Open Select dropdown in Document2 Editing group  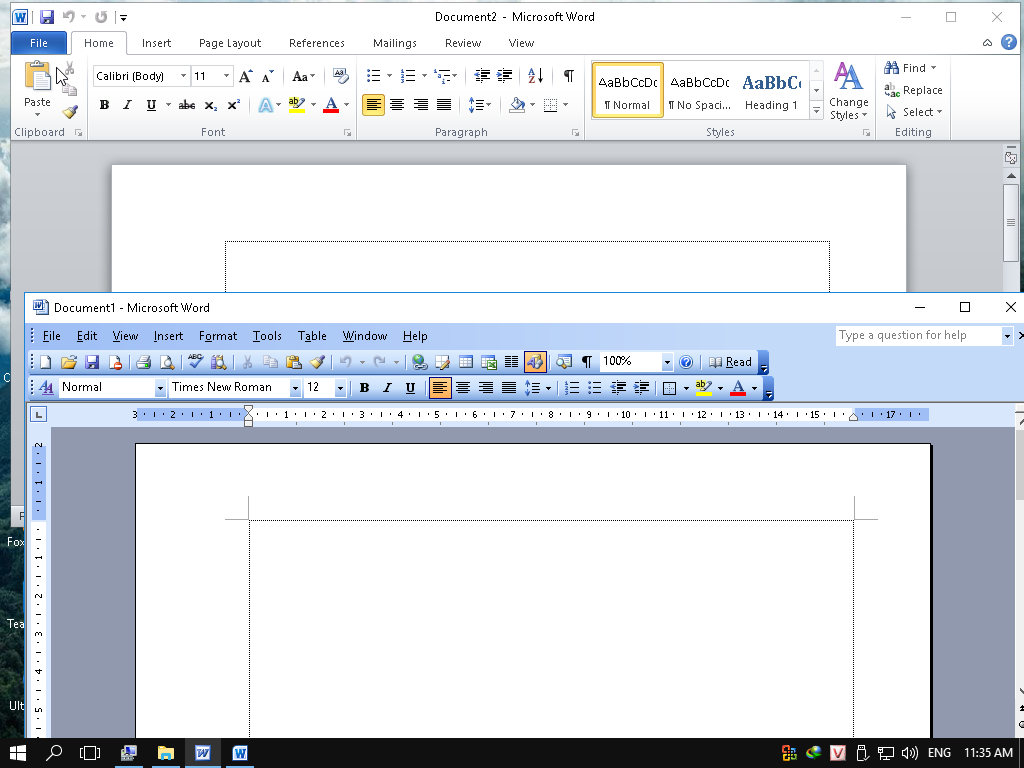point(914,112)
